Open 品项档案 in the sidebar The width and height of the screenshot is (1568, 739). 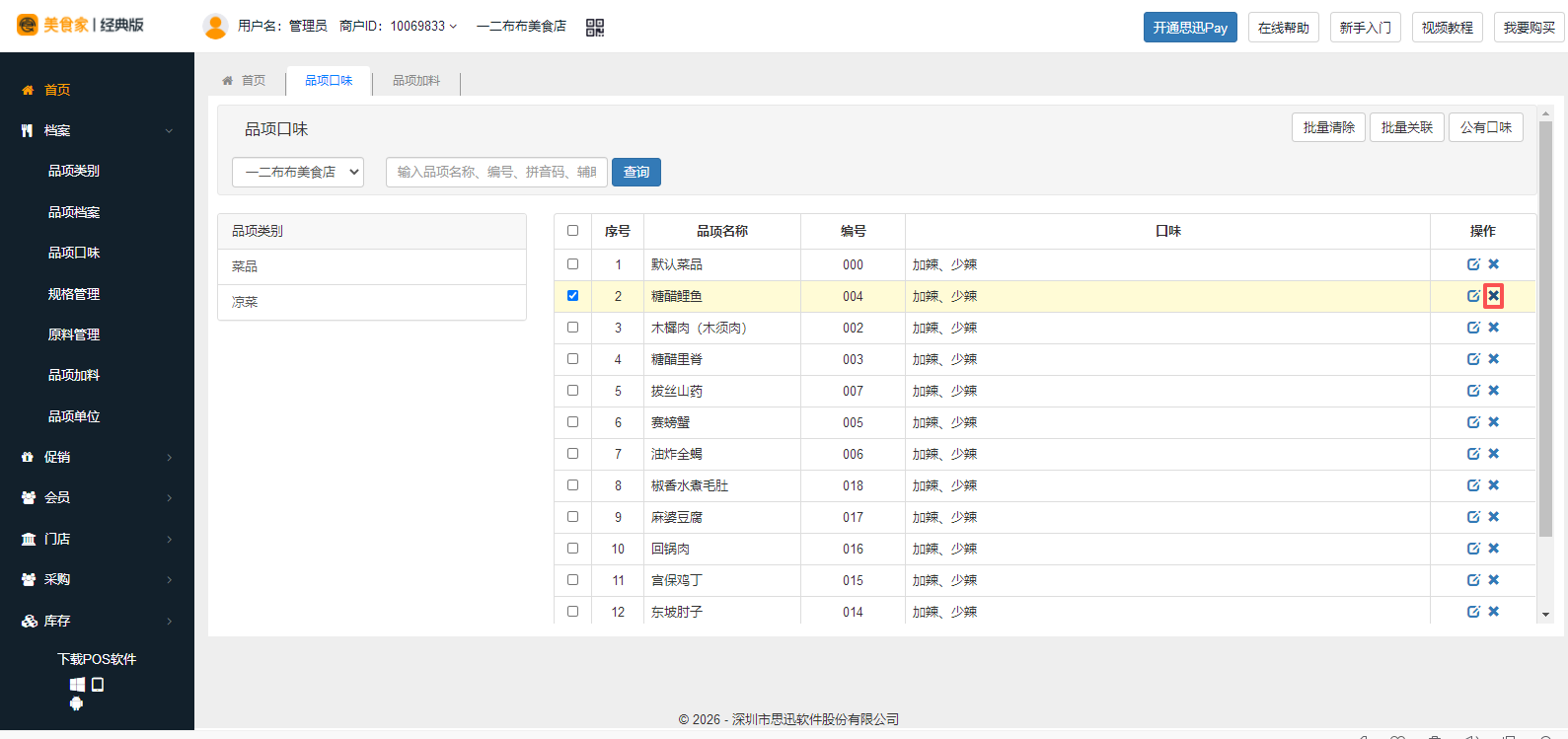[74, 212]
